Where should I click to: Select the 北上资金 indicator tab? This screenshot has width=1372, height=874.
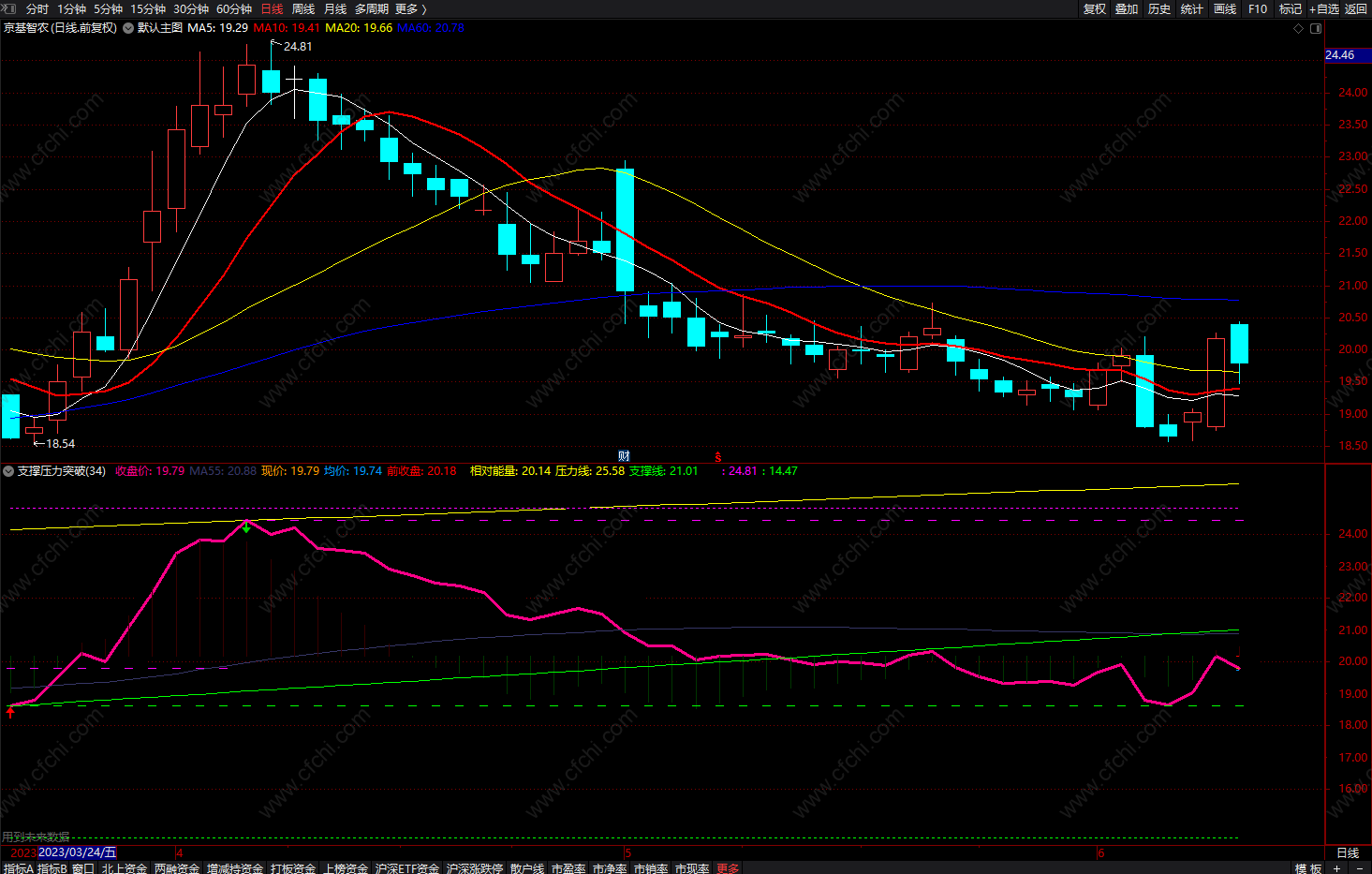pyautogui.click(x=124, y=868)
